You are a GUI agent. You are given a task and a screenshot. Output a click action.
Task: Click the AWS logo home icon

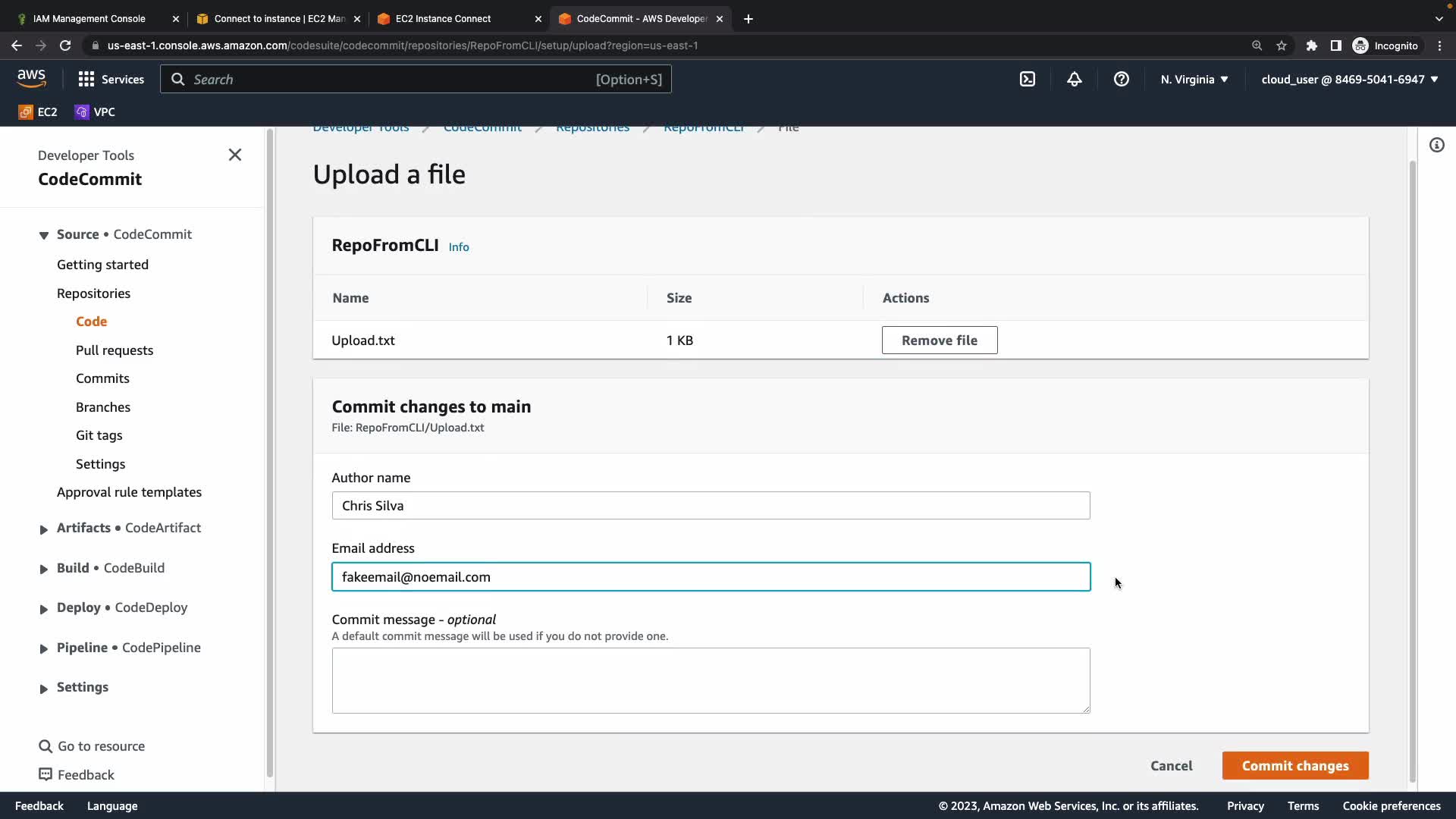point(31,78)
